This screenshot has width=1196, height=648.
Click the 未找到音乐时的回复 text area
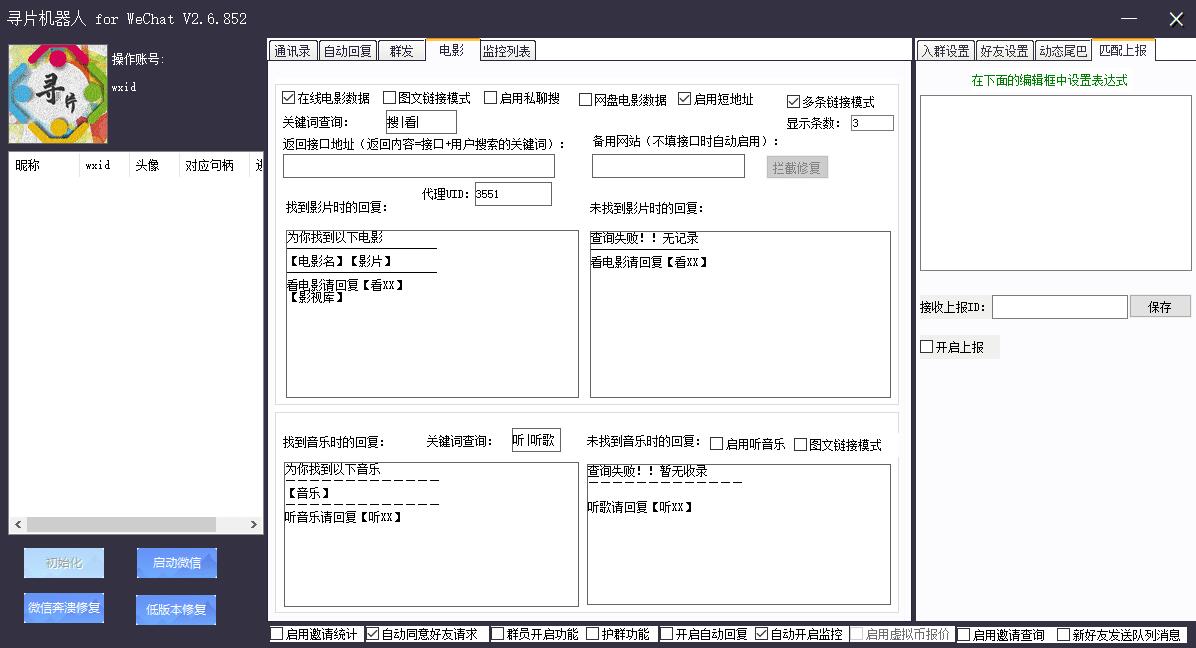click(738, 534)
